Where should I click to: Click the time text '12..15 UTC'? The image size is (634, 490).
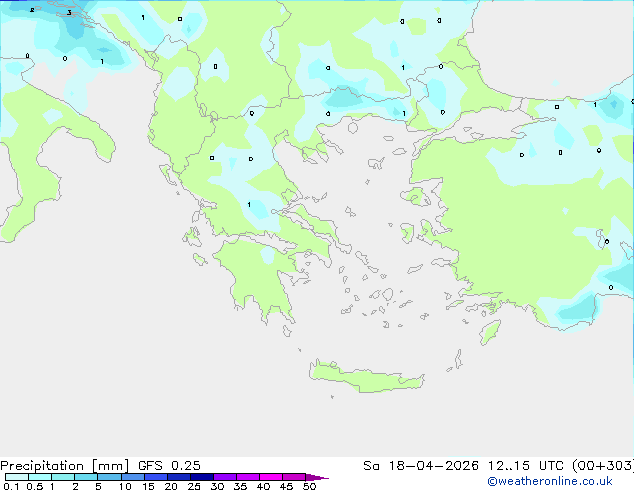point(526,466)
